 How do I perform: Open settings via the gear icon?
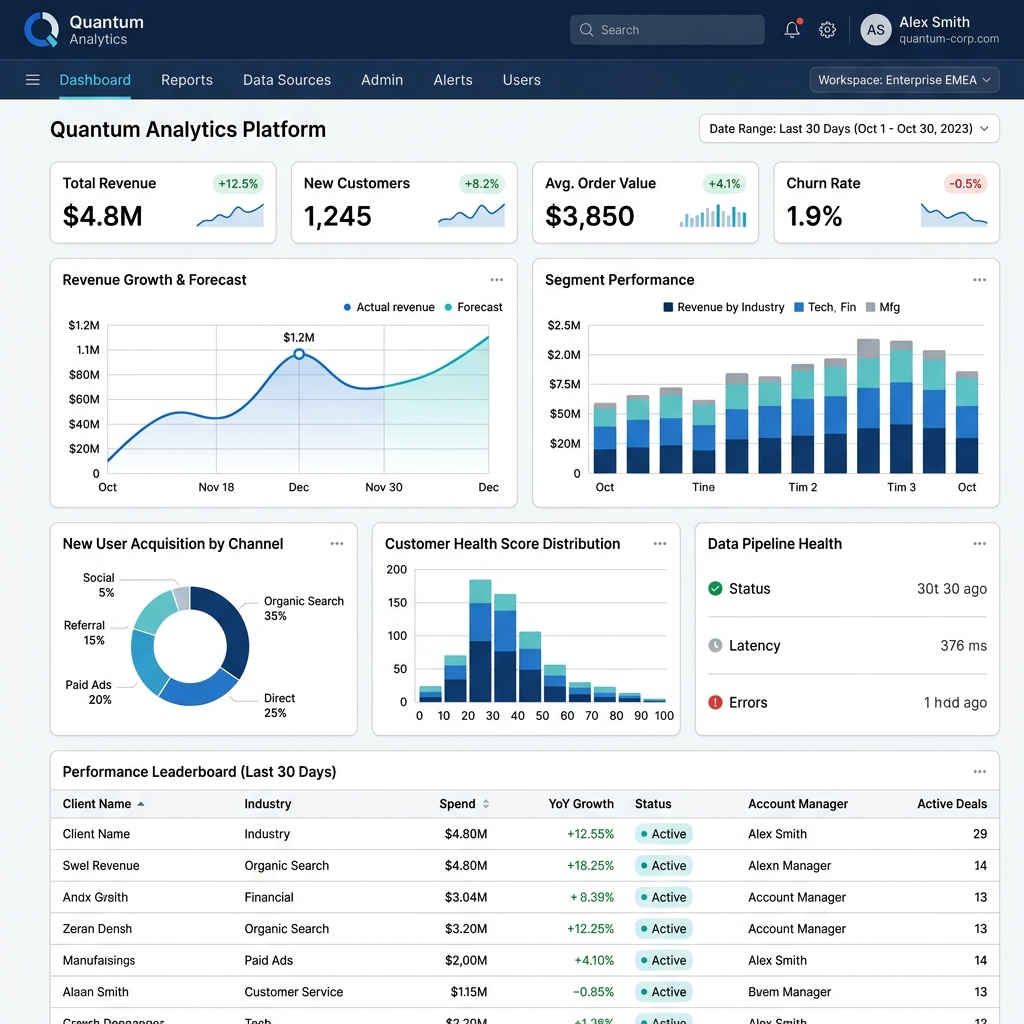click(827, 30)
